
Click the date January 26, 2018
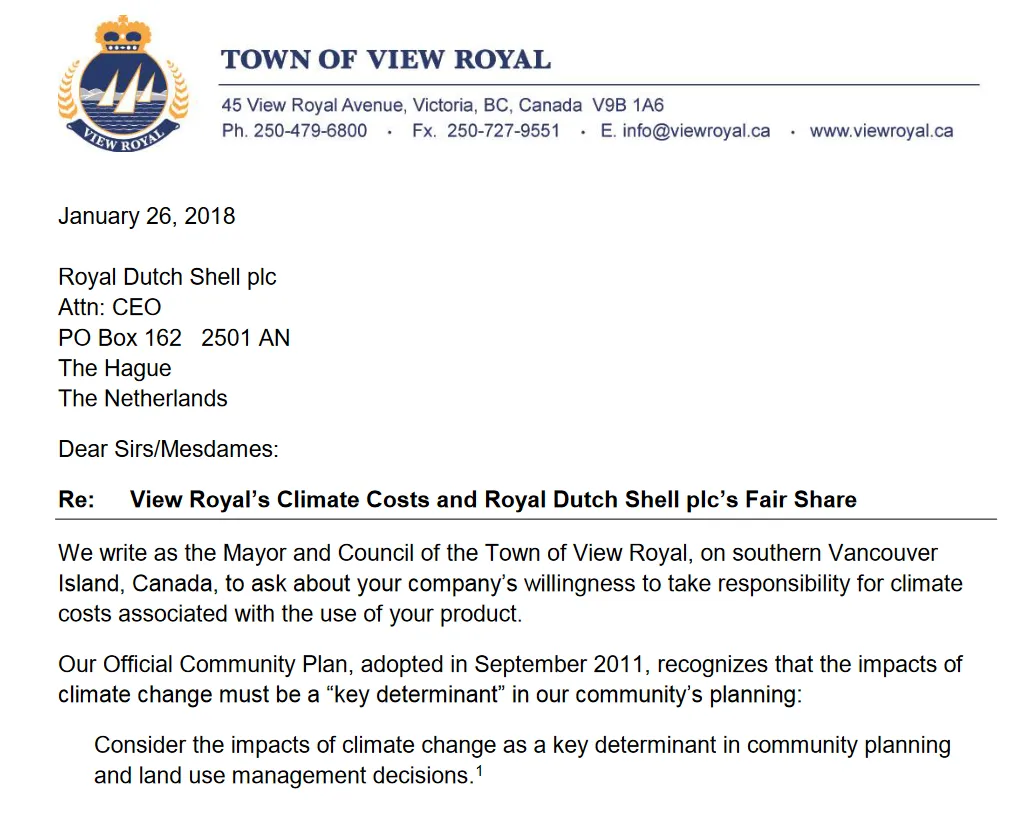click(x=147, y=216)
